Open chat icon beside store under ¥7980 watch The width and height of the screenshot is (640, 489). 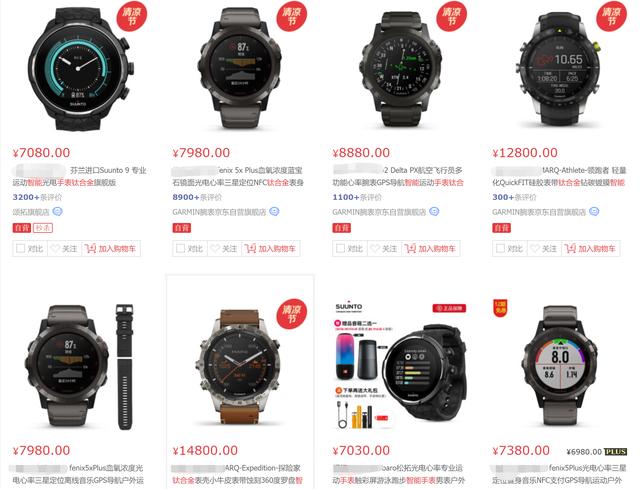click(x=274, y=211)
